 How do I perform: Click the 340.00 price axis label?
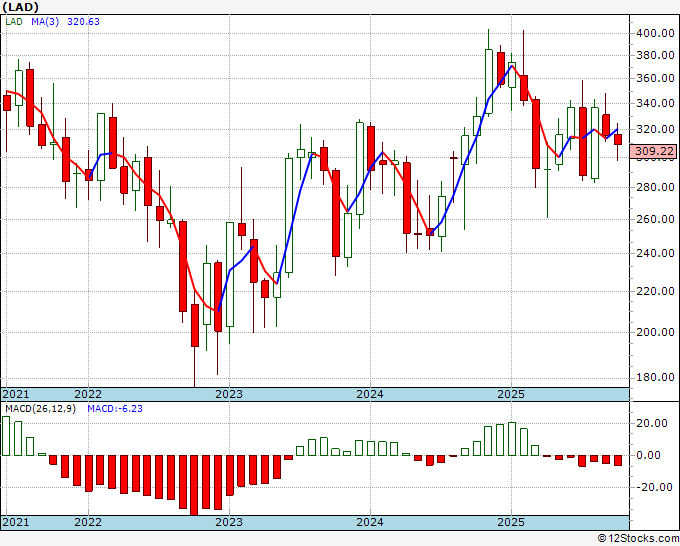pyautogui.click(x=655, y=103)
